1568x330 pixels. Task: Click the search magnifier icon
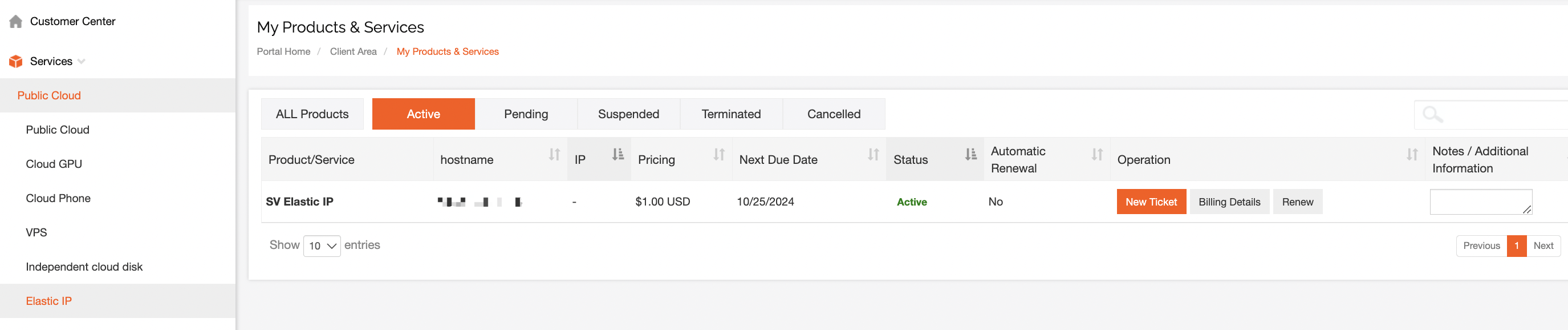pyautogui.click(x=1432, y=114)
